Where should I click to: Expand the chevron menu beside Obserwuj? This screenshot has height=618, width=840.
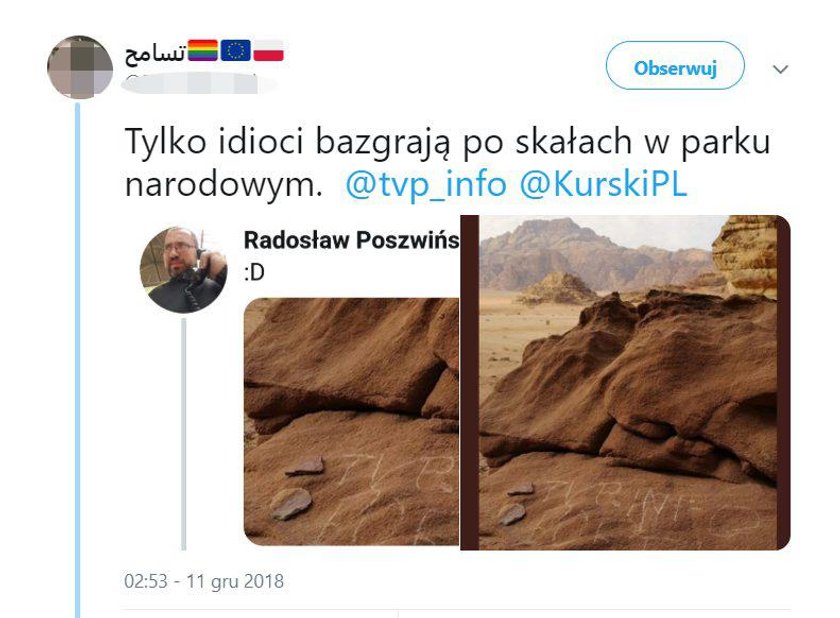[x=780, y=69]
